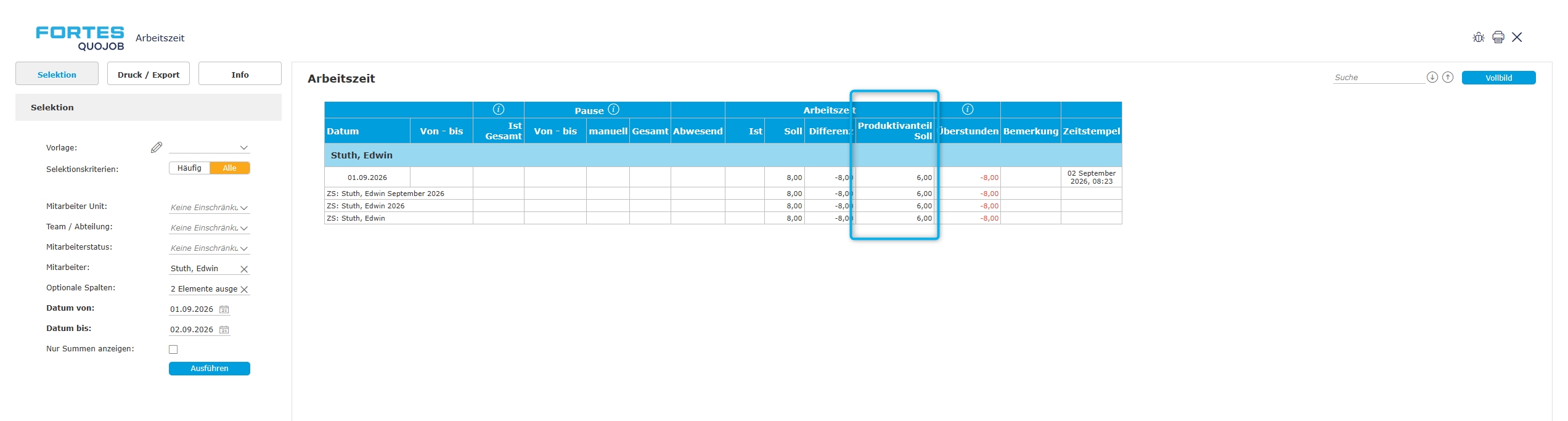Toggle Nur Summen anzeigen checkbox

pos(173,349)
